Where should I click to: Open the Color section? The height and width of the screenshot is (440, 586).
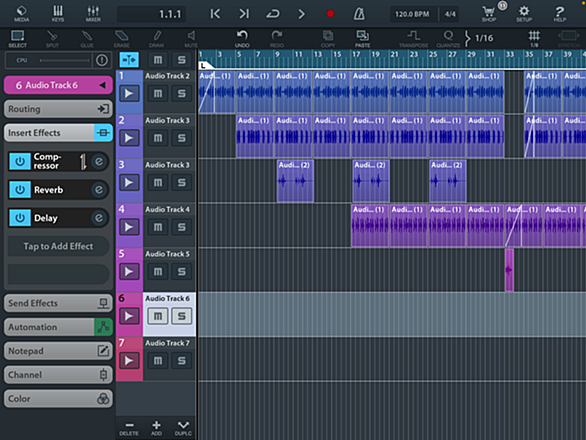coord(58,399)
